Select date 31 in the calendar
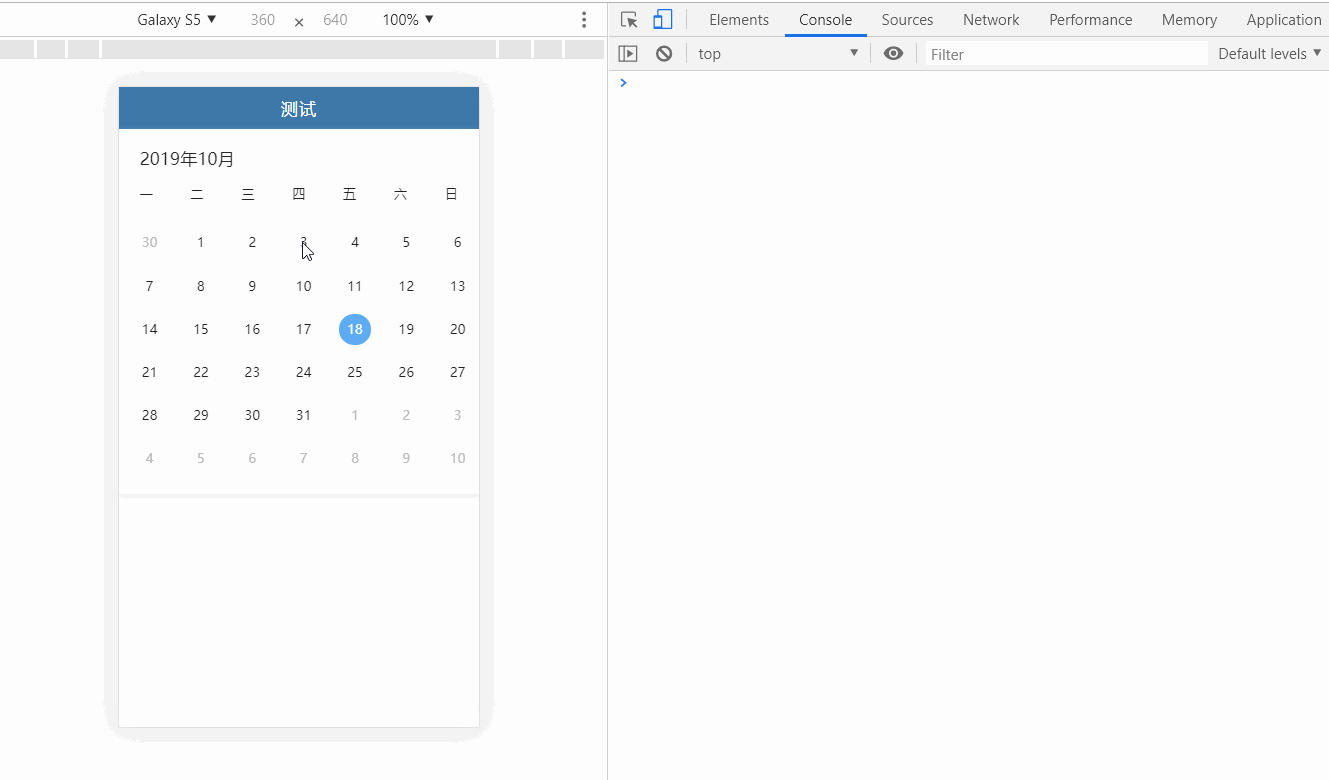Screen dimensions: 1329x780 coord(303,415)
